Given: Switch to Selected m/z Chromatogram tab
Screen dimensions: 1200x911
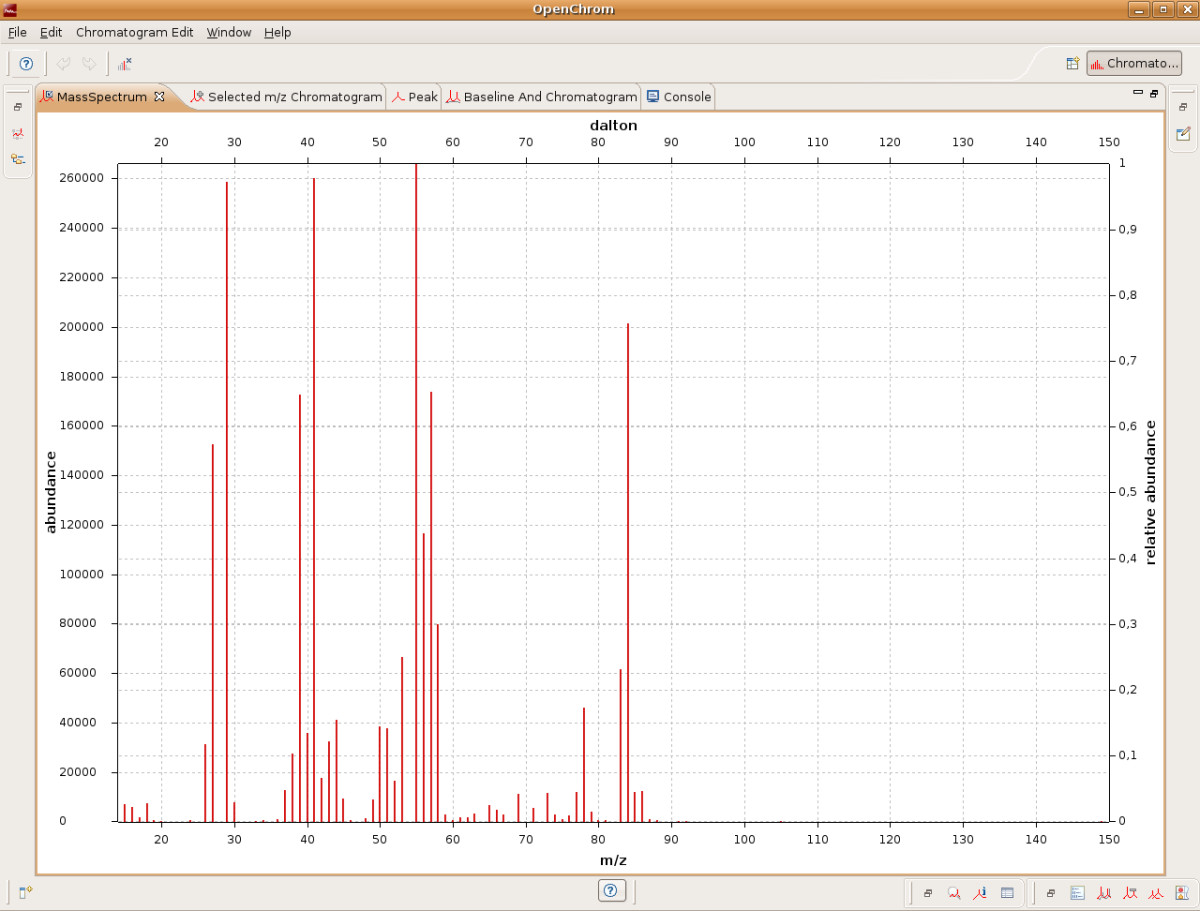Looking at the screenshot, I should (x=286, y=97).
